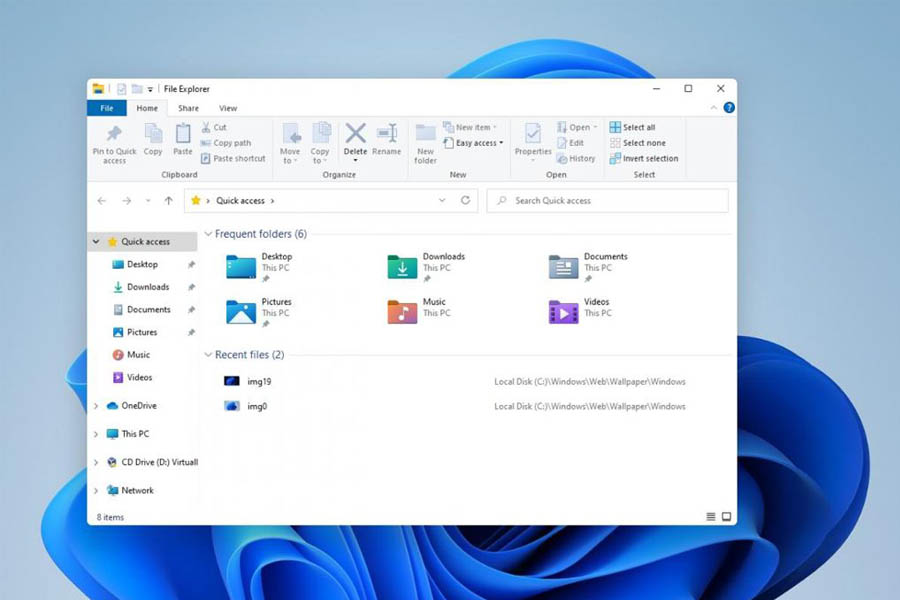Open Customize Quick Access Toolbar dropdown
Viewport: 900px width, 600px height.
click(x=150, y=89)
